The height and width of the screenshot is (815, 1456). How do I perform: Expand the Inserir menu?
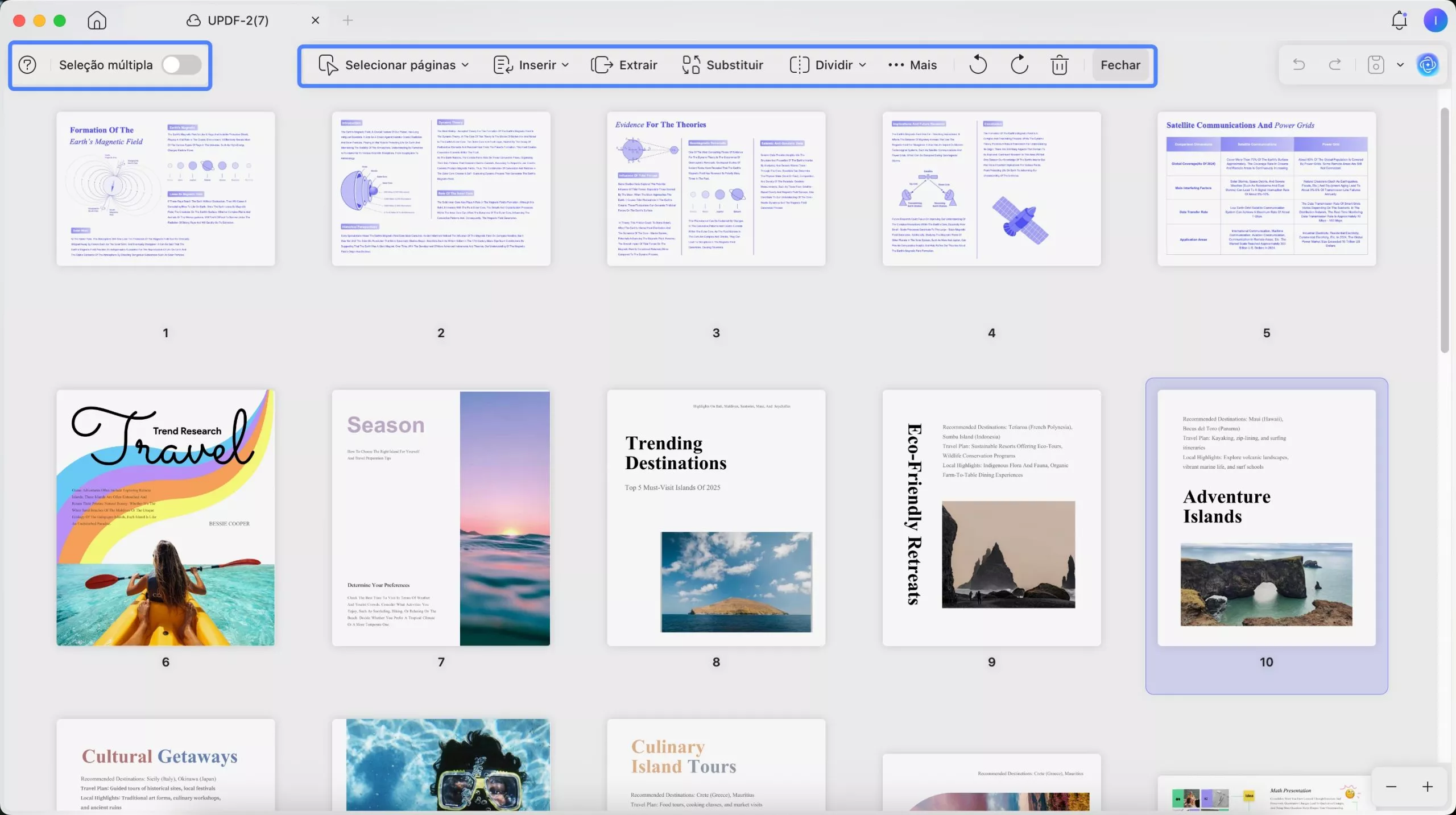coord(531,65)
